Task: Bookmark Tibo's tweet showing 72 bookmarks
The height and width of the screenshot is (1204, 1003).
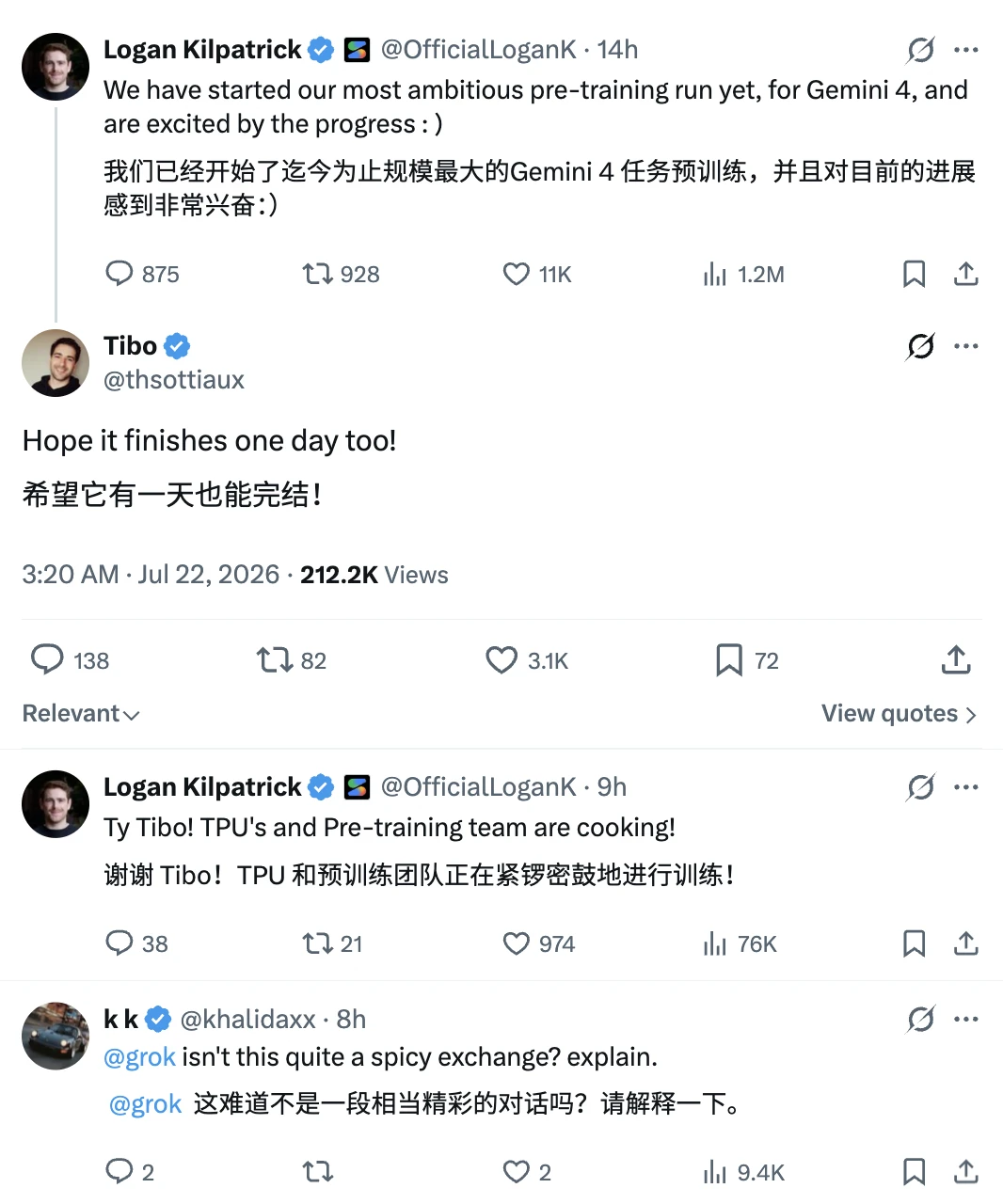Action: tap(728, 660)
